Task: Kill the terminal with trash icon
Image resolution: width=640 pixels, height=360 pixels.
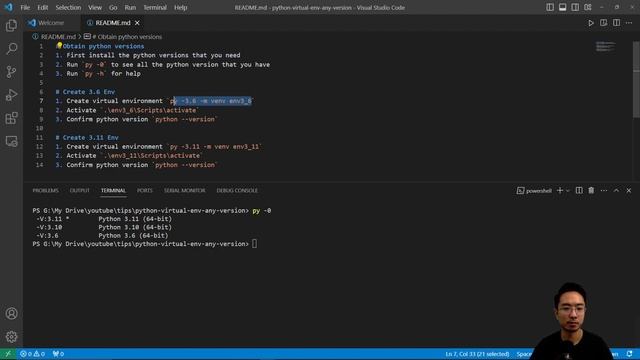Action: pyautogui.click(x=591, y=191)
